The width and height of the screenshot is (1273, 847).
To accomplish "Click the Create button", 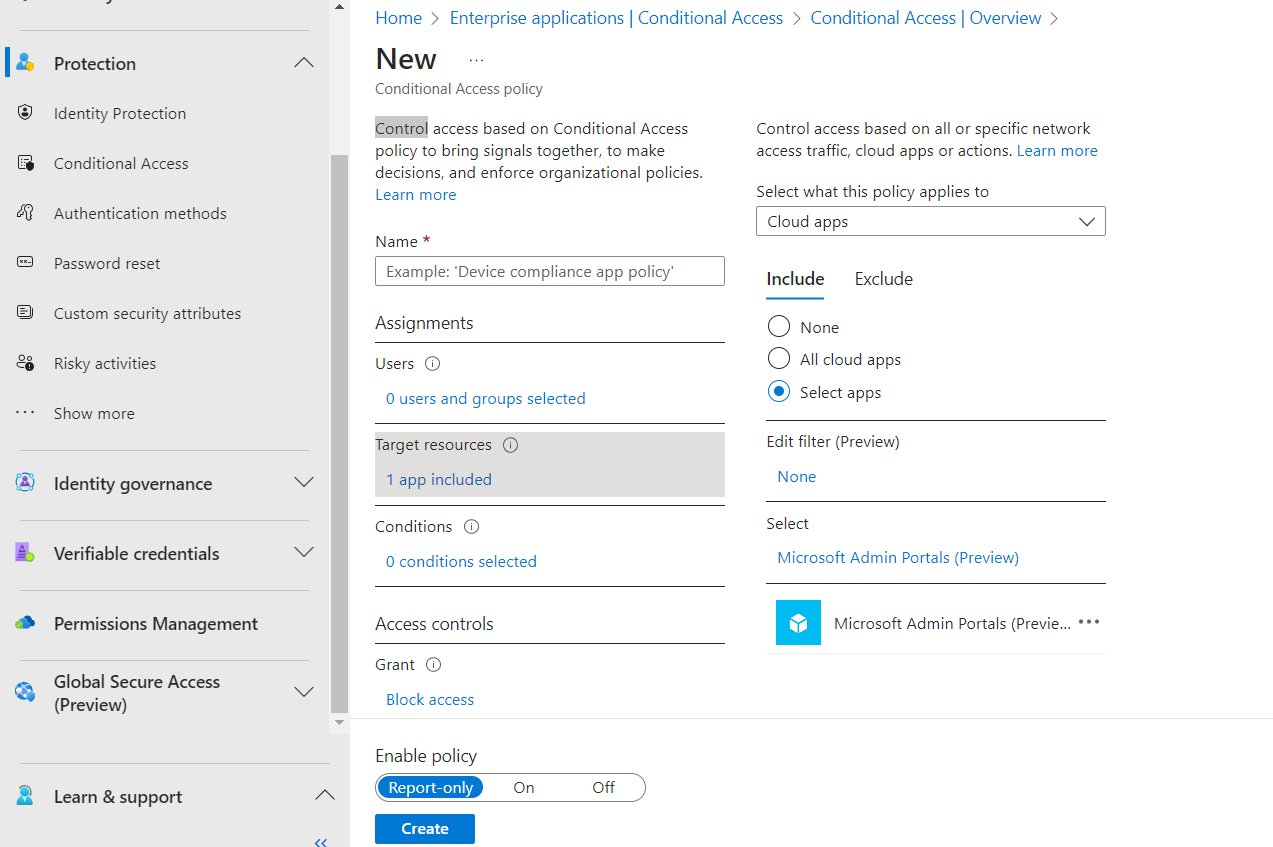I will coord(424,828).
